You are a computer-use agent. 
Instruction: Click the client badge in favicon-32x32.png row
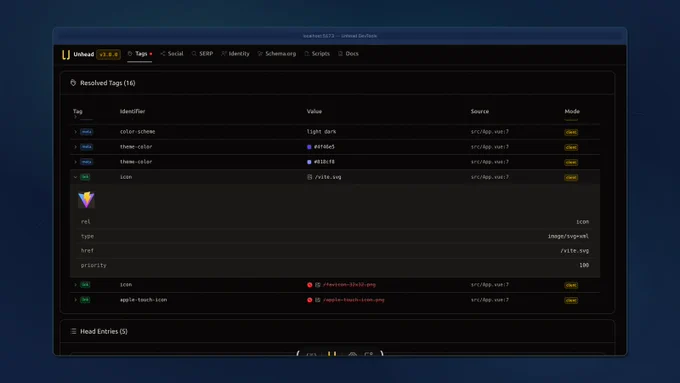pyautogui.click(x=571, y=285)
